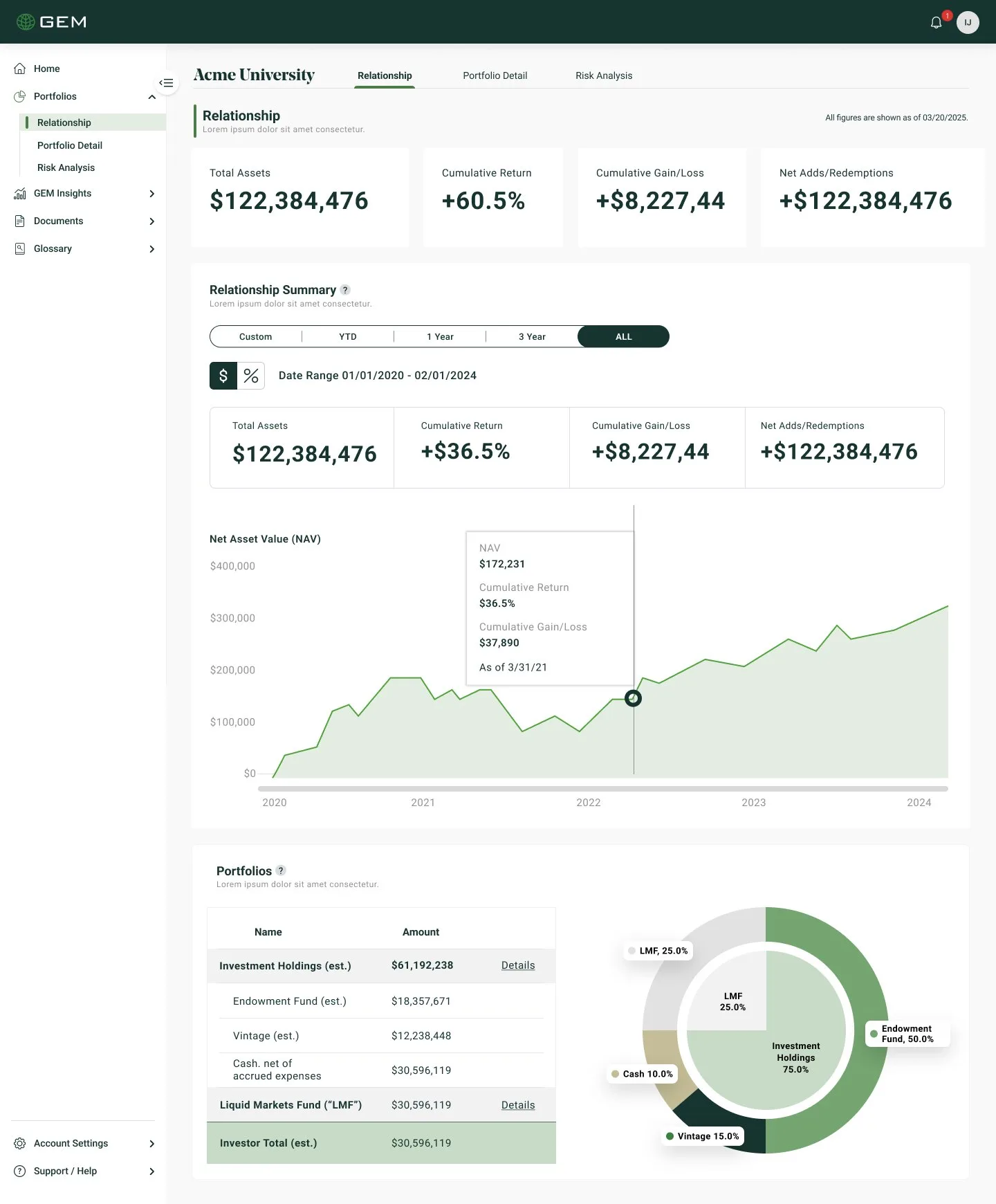Click the Account Settings gear icon

coord(20,1143)
